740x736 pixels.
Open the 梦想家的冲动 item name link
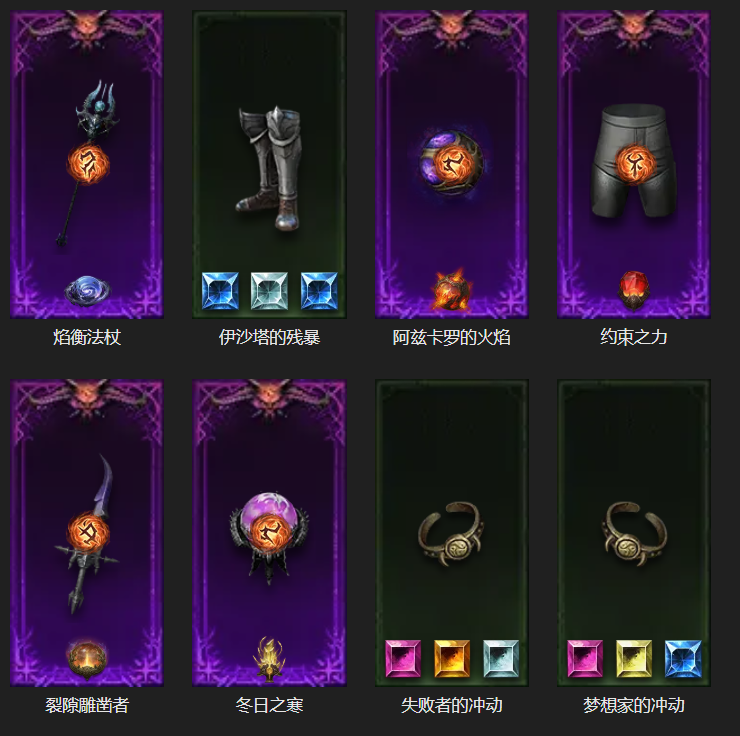pyautogui.click(x=634, y=705)
